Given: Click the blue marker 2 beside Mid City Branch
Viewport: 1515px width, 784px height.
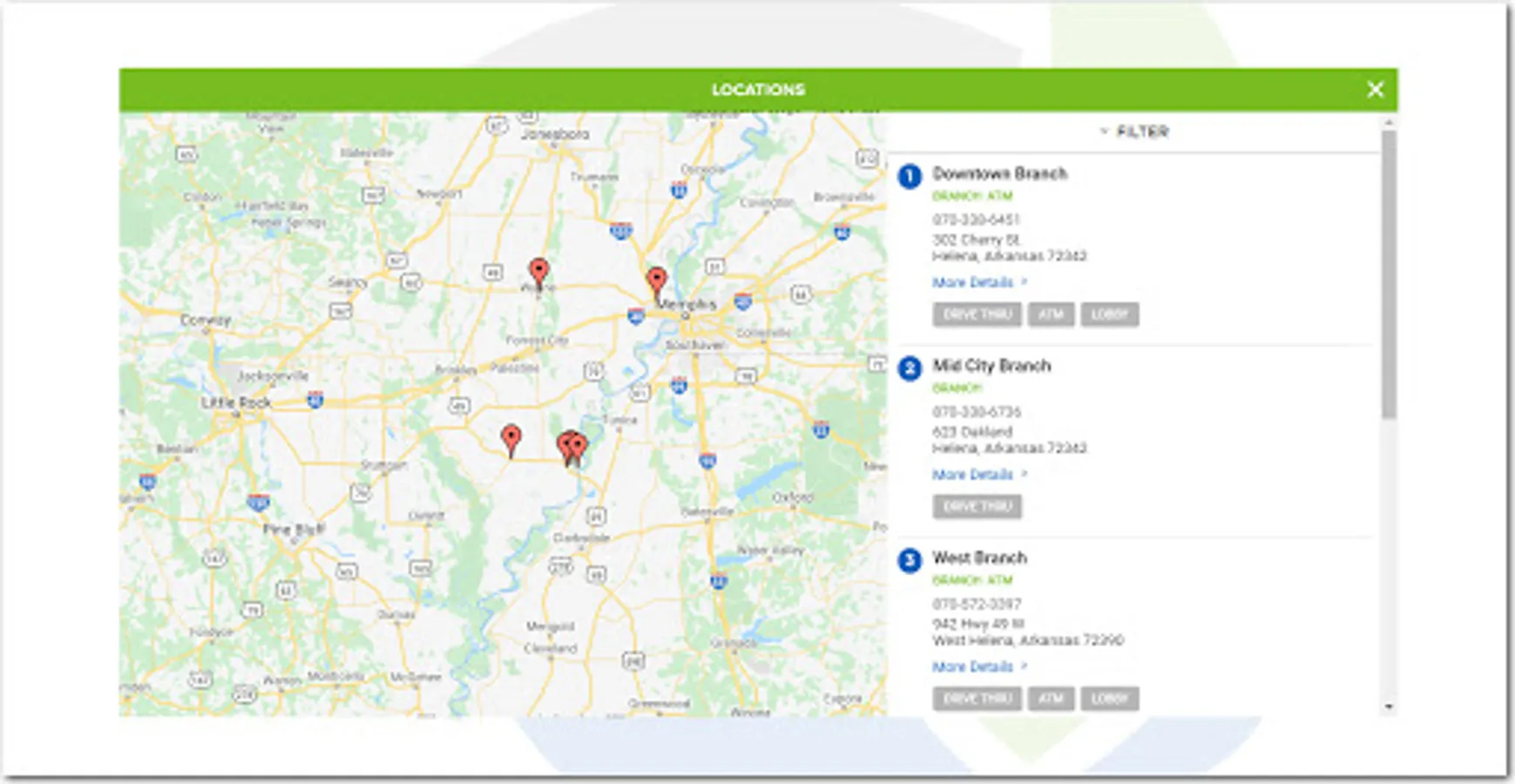Looking at the screenshot, I should click(x=910, y=368).
